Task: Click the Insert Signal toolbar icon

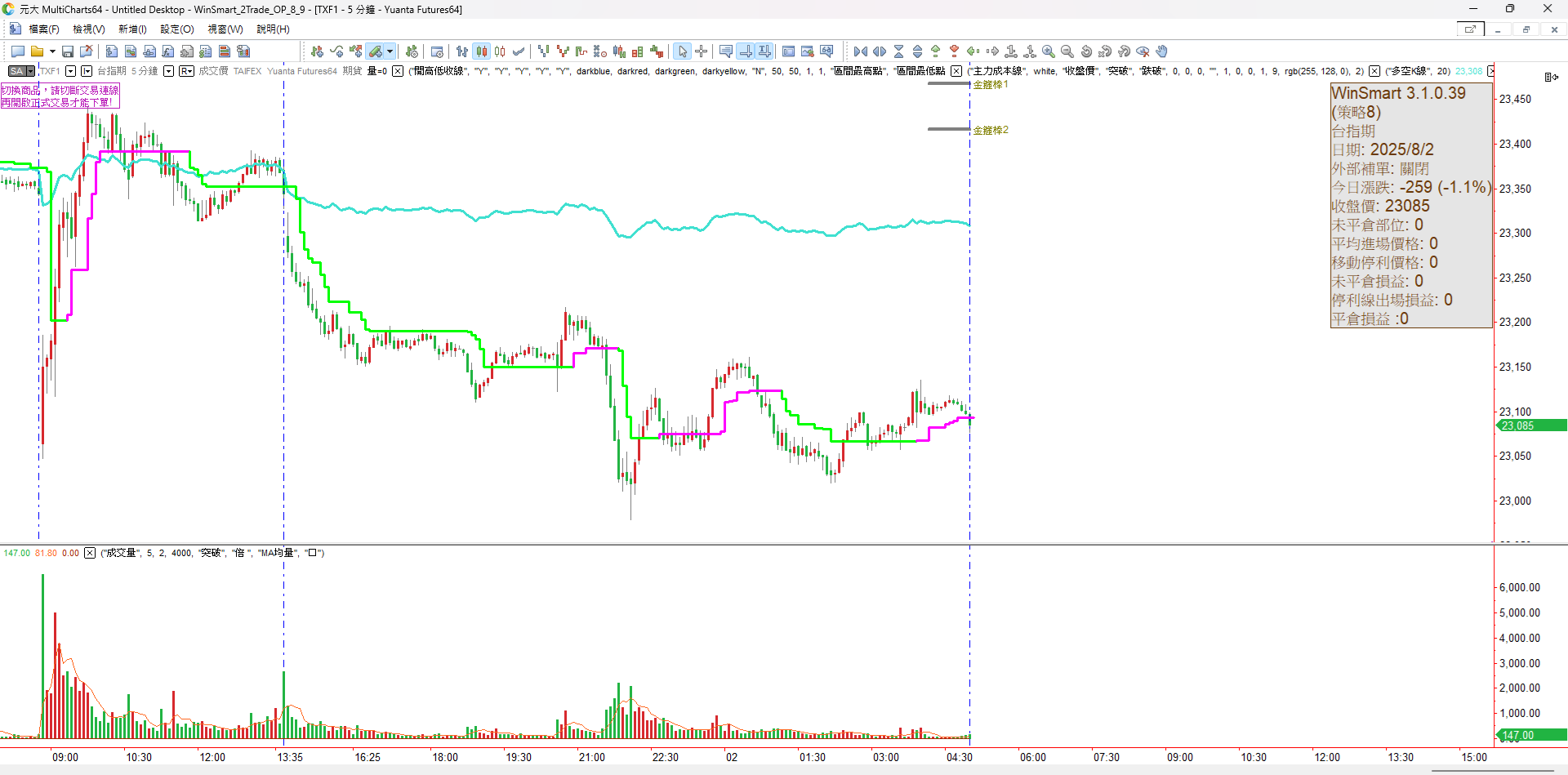Action: click(355, 51)
